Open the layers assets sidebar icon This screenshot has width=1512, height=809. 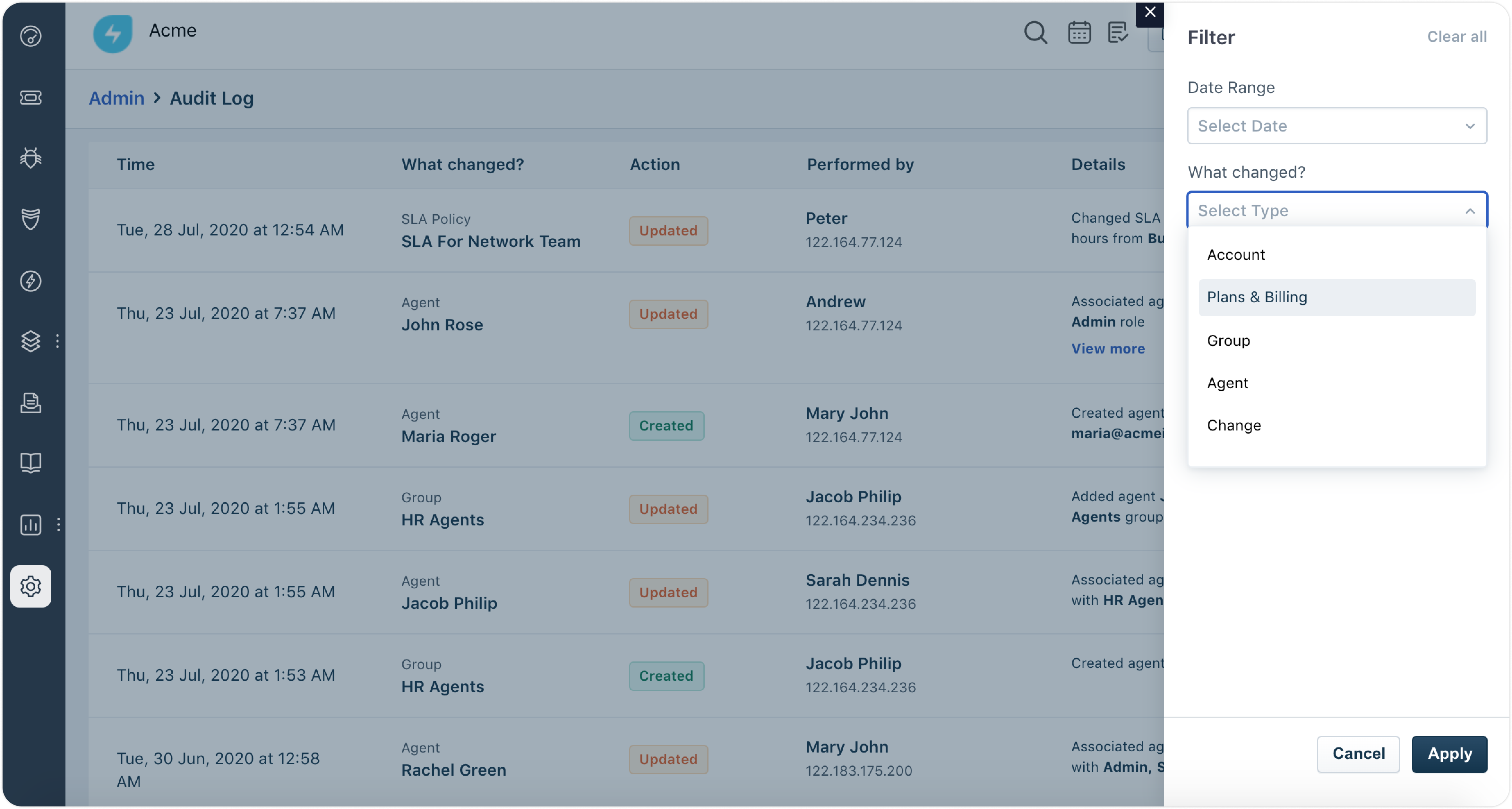click(30, 341)
